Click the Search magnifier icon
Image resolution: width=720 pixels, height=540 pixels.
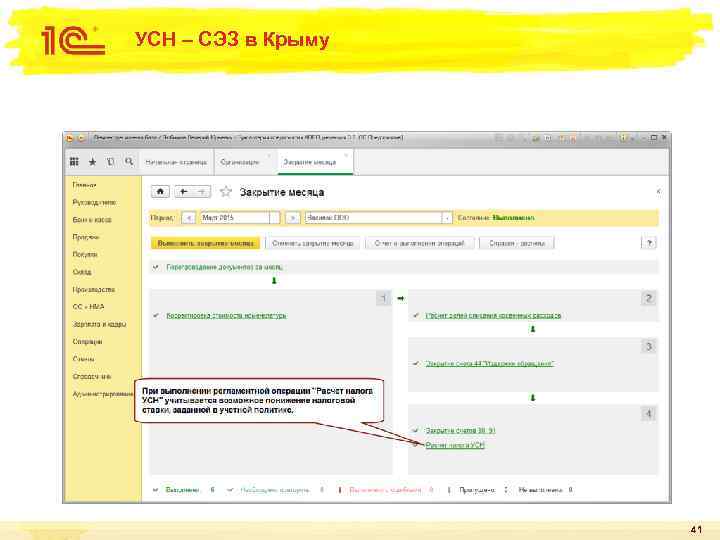point(129,162)
